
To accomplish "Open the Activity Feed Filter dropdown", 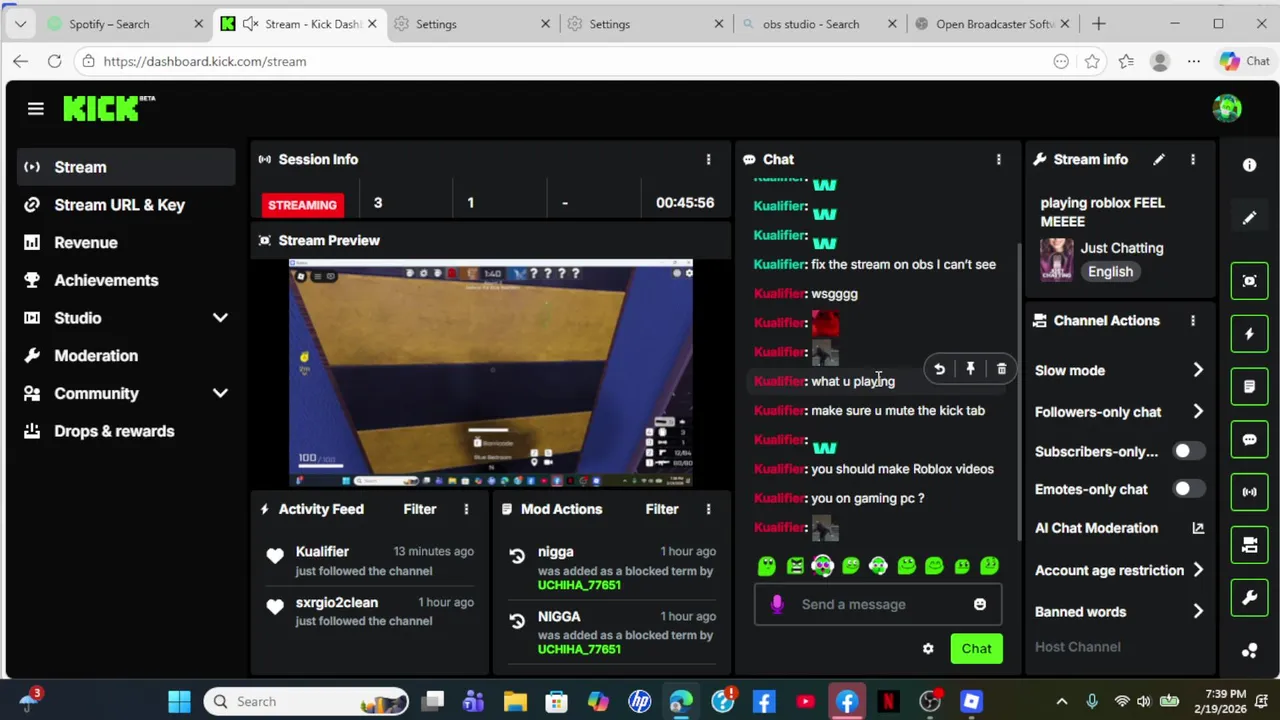I will 420,509.
